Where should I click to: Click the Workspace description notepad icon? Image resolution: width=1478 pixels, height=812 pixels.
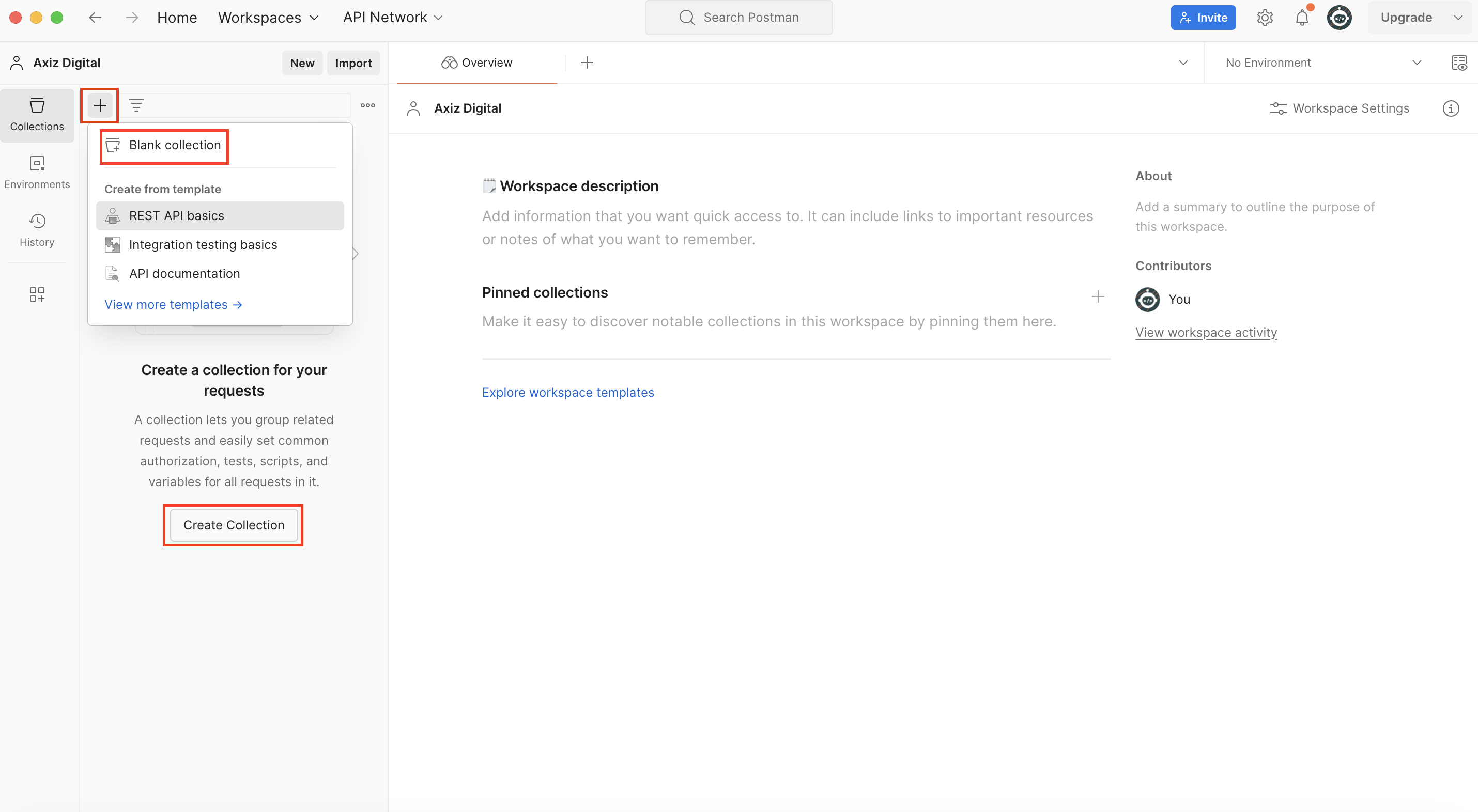[x=489, y=186]
